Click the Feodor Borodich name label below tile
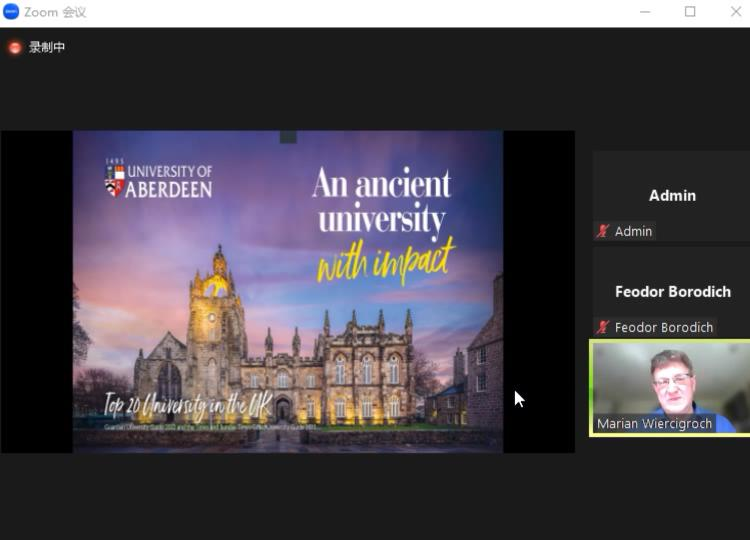 coord(663,327)
